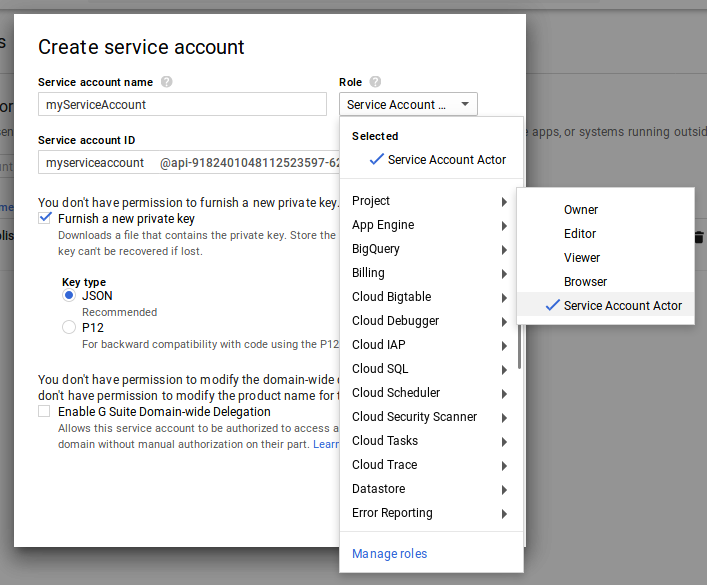The width and height of the screenshot is (707, 585).
Task: Open the Manage roles link
Action: pos(389,554)
